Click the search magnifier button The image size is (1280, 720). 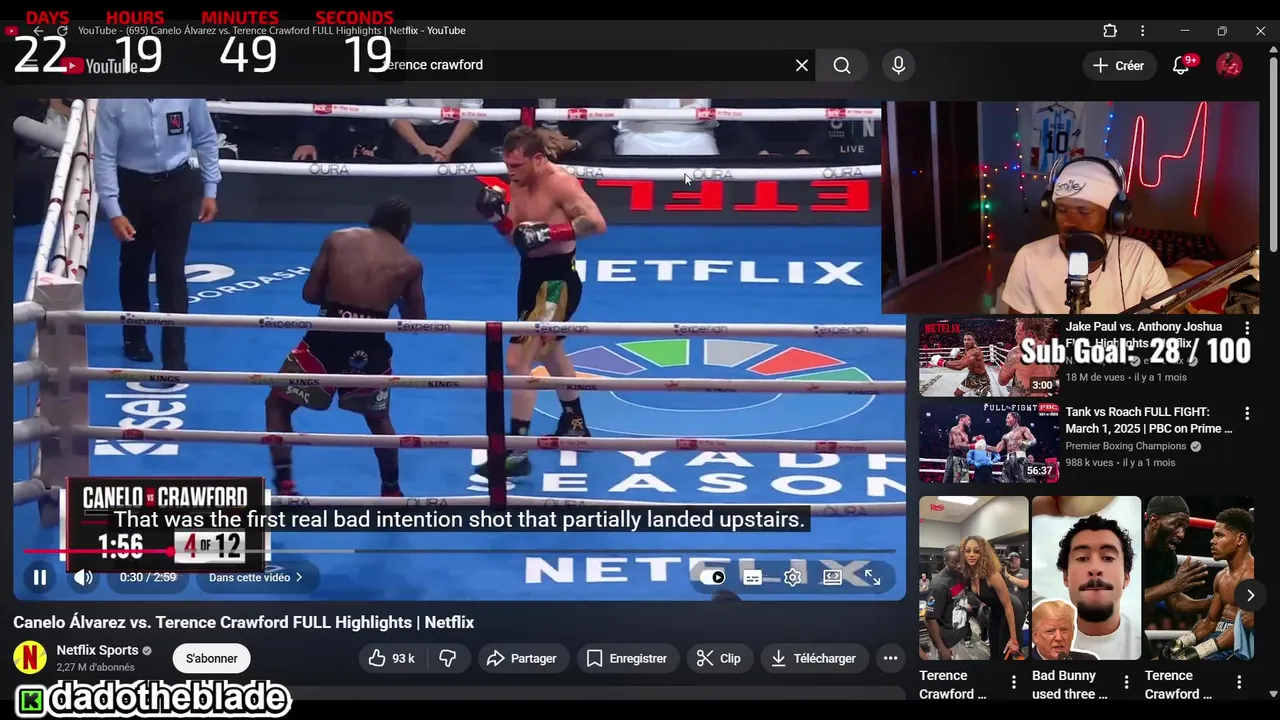pyautogui.click(x=842, y=65)
